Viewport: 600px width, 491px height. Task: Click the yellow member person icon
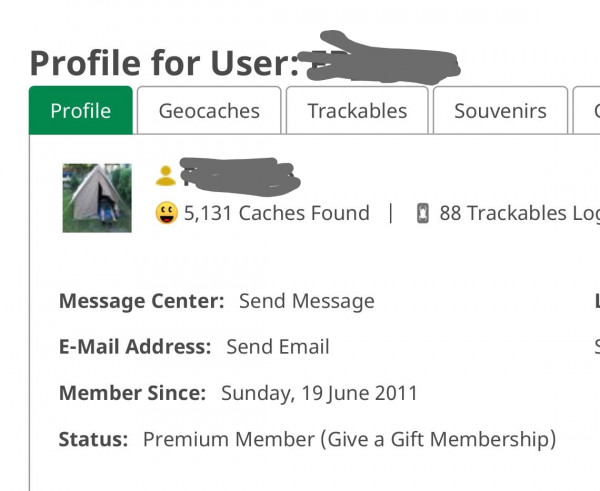[x=166, y=176]
